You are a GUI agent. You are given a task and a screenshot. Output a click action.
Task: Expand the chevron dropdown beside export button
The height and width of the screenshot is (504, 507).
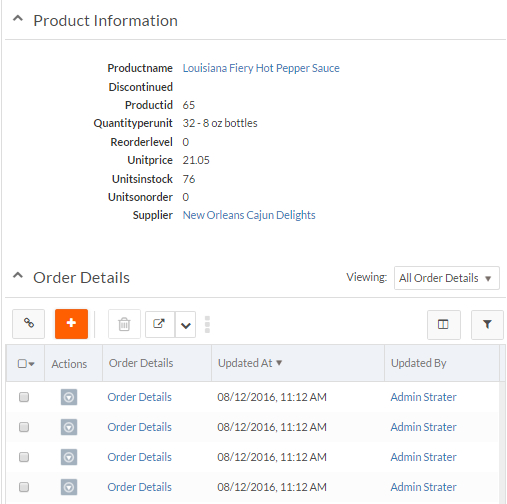(185, 325)
